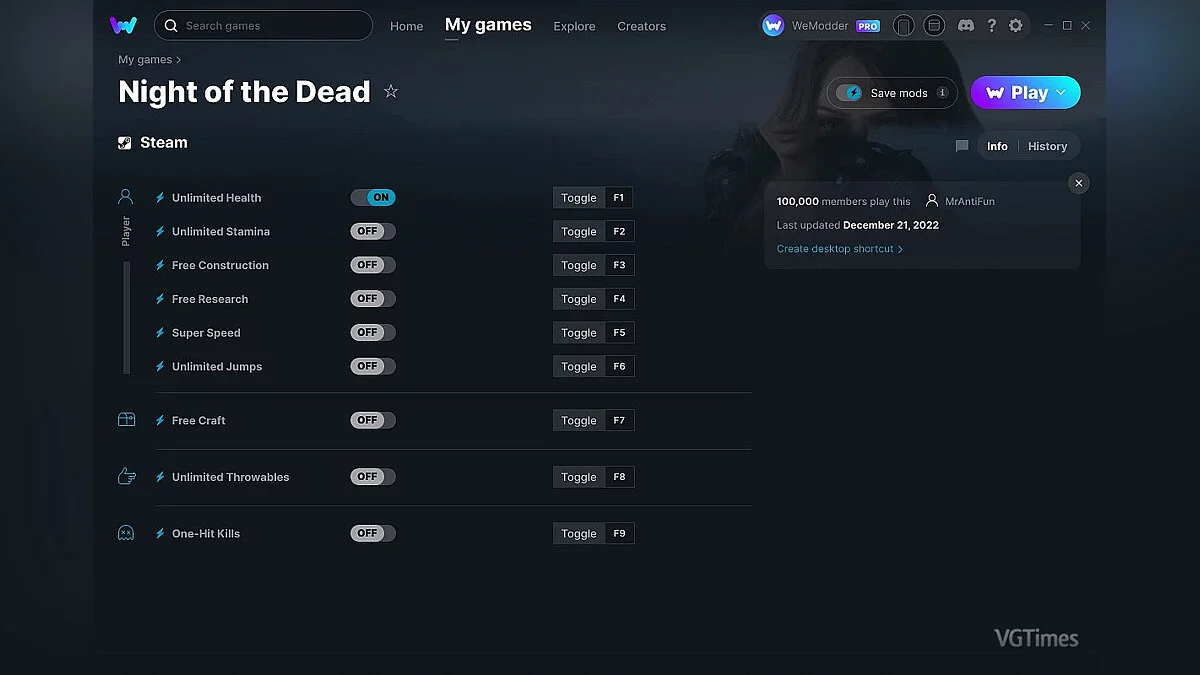This screenshot has width=1200, height=675.
Task: Close the info panel with X
Action: [x=1078, y=183]
